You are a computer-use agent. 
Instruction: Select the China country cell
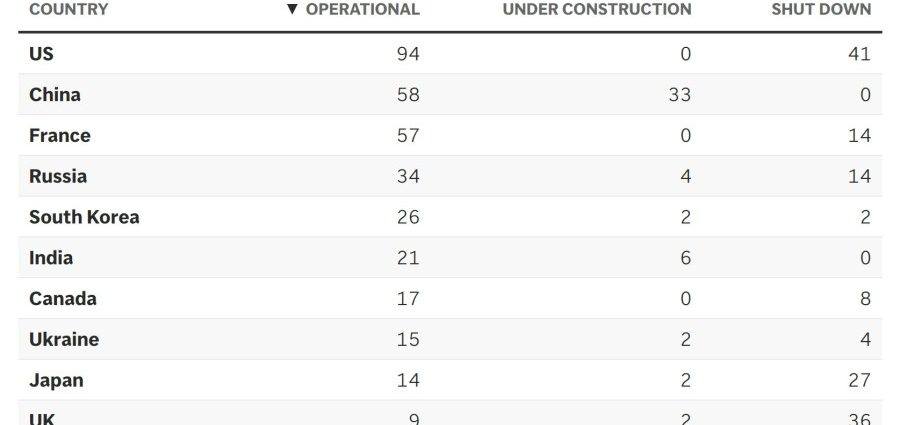[55, 95]
